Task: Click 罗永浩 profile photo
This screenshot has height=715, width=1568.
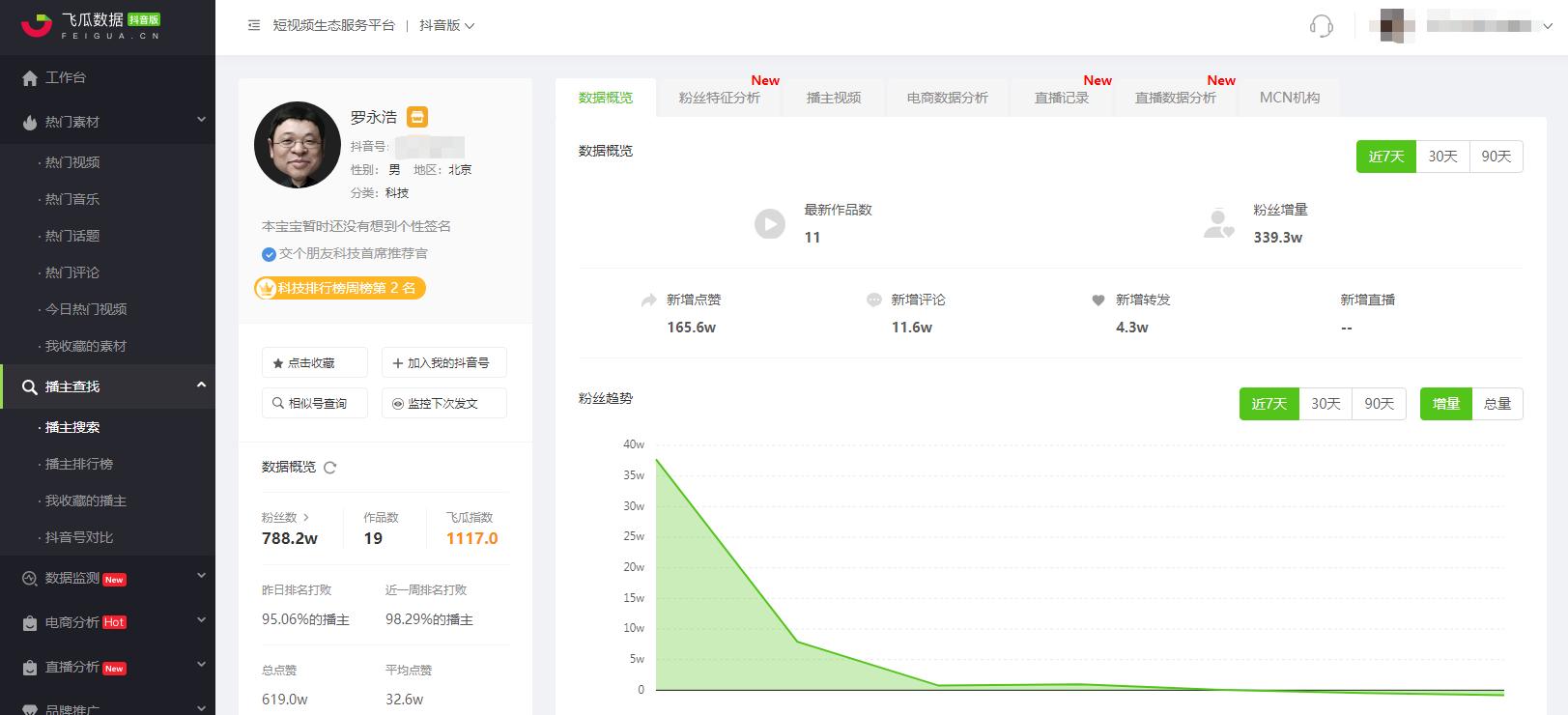Action: [297, 145]
